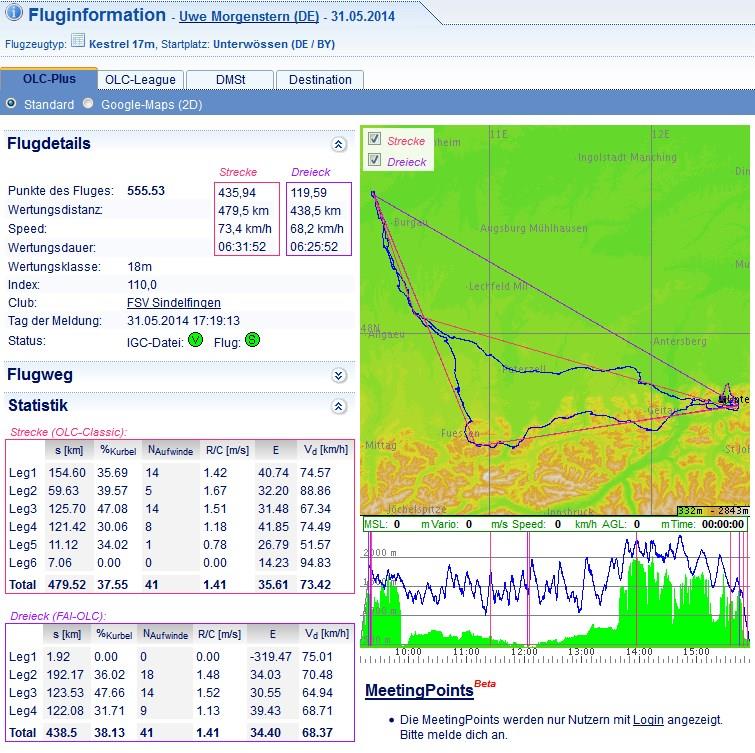Click the aircraft type table icon
Screen dimensions: 755x753
[x=78, y=42]
